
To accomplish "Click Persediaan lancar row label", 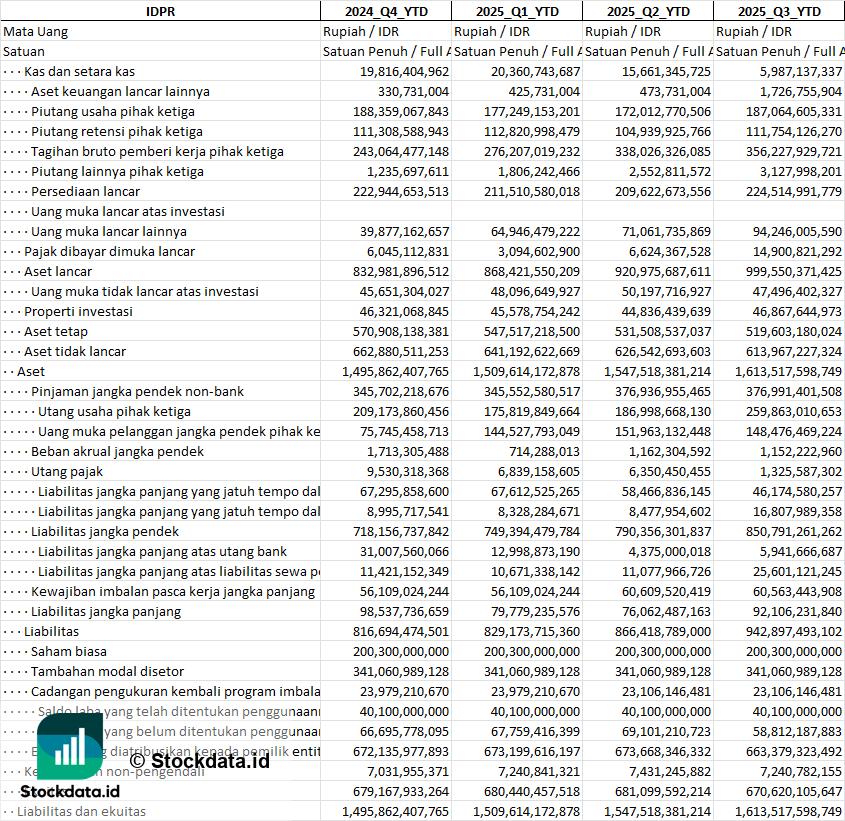I will click(x=85, y=191).
